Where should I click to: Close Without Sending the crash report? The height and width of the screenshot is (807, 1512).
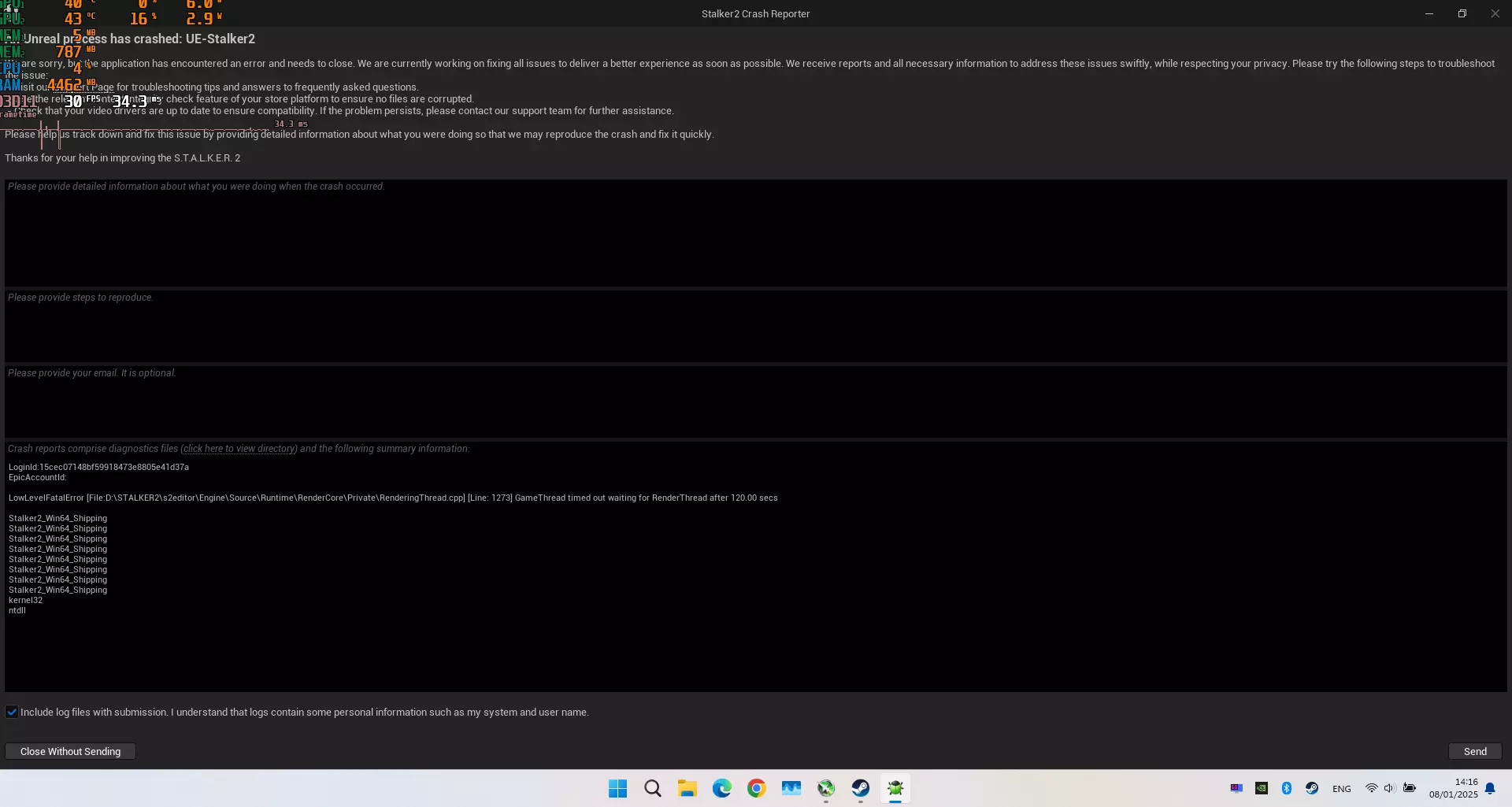tap(71, 751)
